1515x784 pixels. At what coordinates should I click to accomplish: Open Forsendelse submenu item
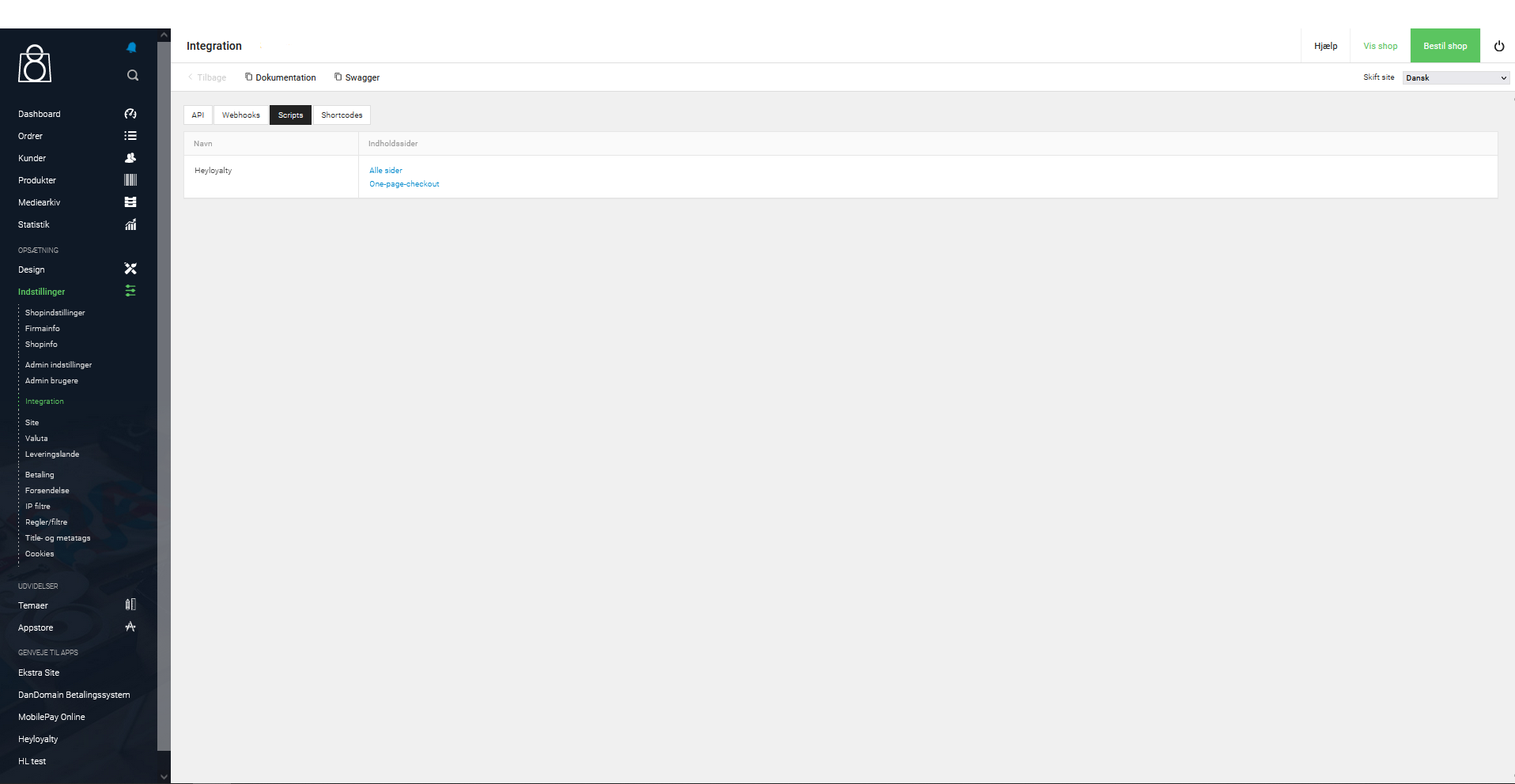[47, 490]
